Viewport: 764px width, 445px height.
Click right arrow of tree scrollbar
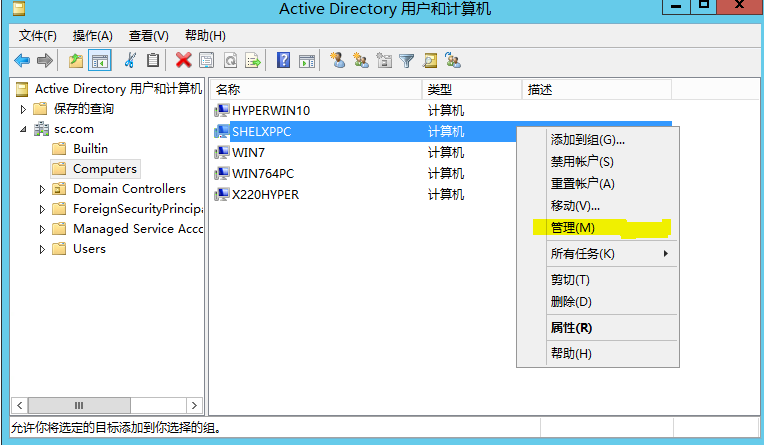click(x=194, y=406)
